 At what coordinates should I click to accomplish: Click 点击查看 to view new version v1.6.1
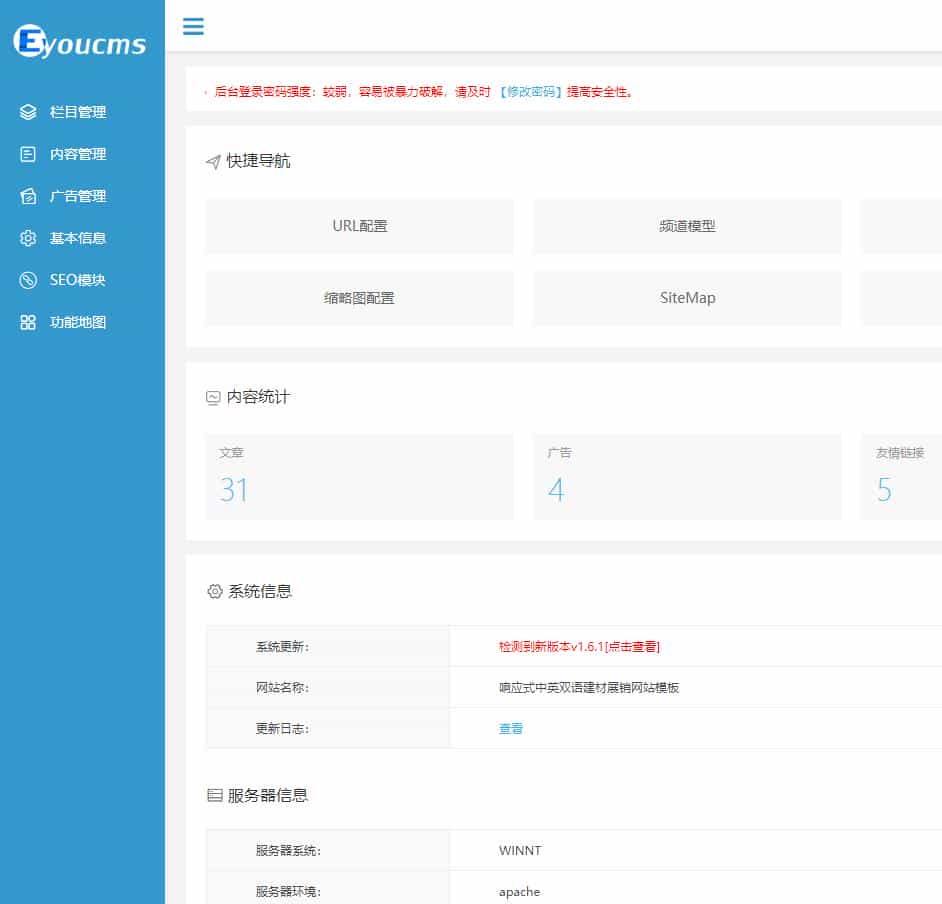click(x=634, y=646)
